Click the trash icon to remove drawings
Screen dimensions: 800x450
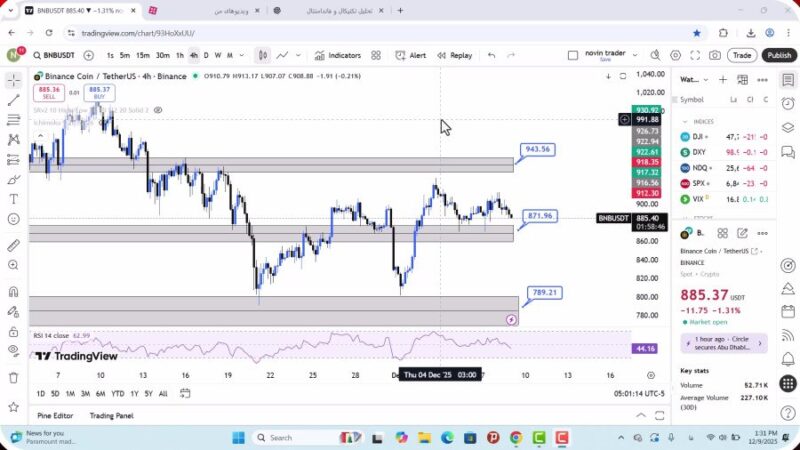(14, 377)
